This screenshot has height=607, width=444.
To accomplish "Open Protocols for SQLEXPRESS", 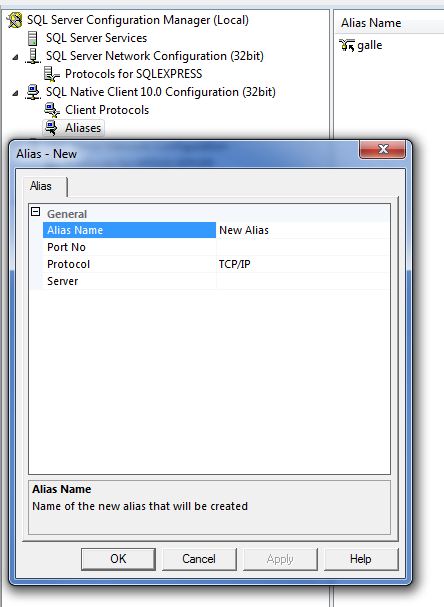I will point(134,74).
